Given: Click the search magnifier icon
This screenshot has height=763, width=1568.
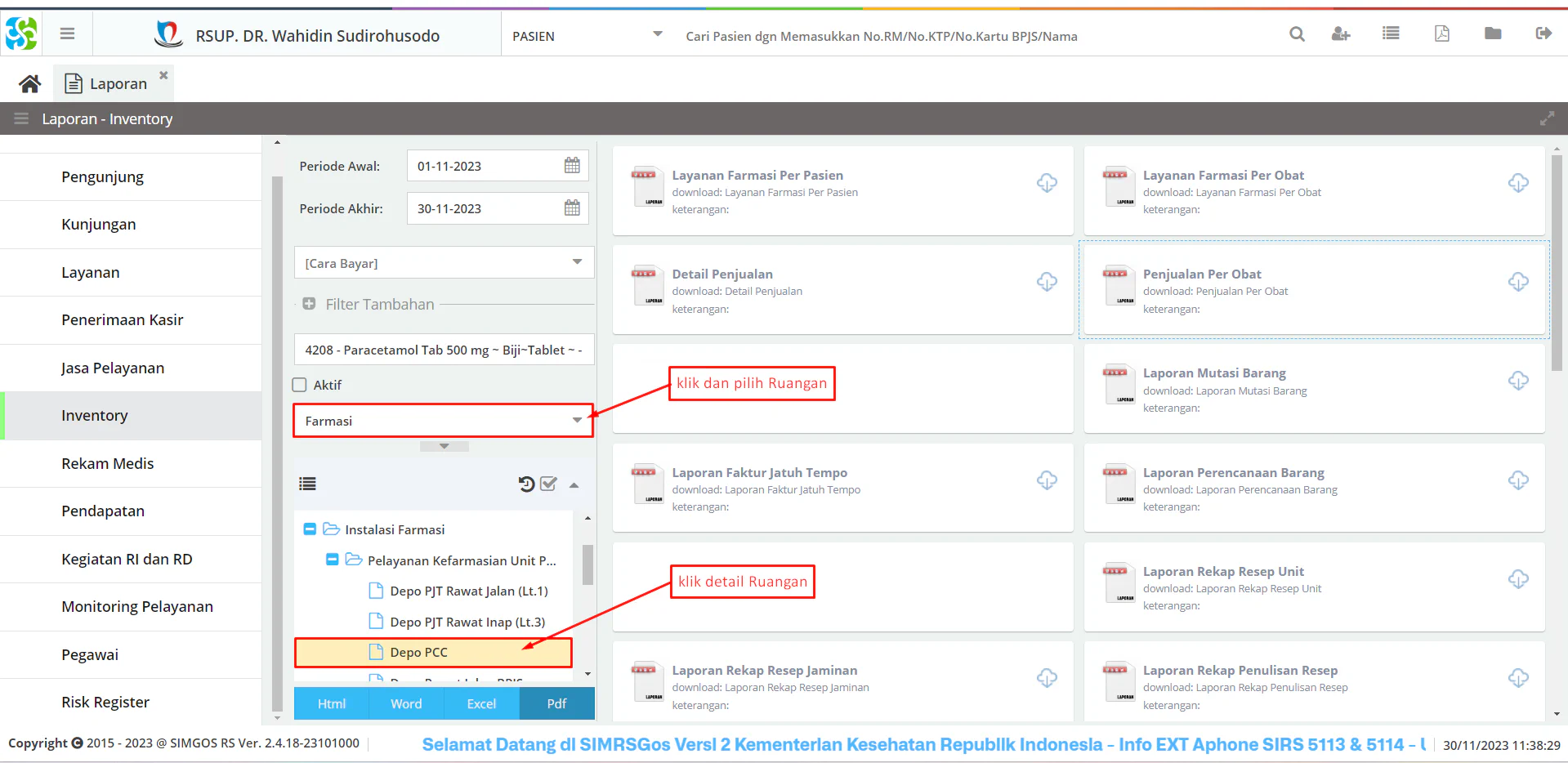Looking at the screenshot, I should click(1297, 33).
